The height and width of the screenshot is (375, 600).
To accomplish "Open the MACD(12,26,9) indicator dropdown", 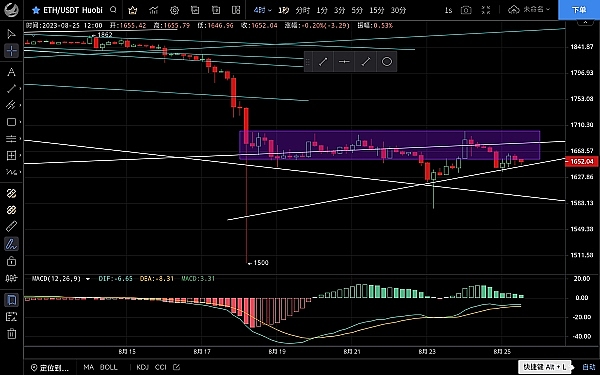I will [88, 279].
